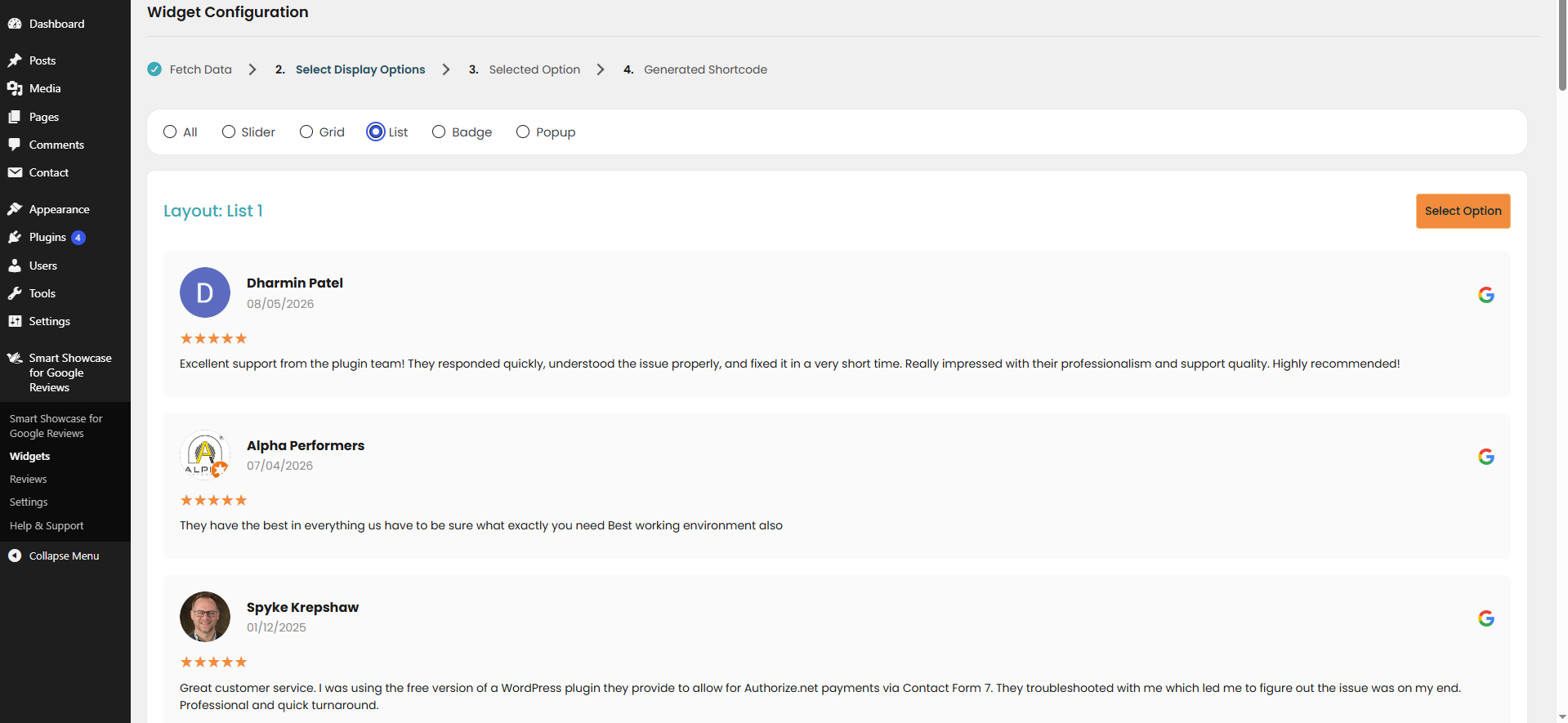1568x723 pixels.
Task: Open the Media menu link
Action: tap(45, 88)
